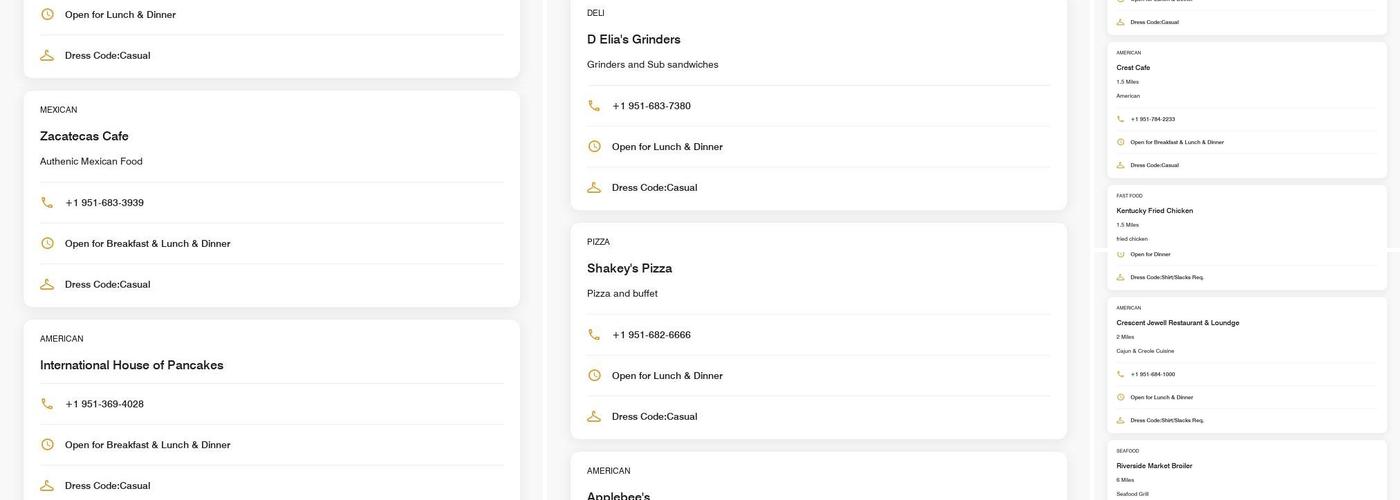Call D Elia's Grinders number +1 951-683-7380

pyautogui.click(x=651, y=106)
